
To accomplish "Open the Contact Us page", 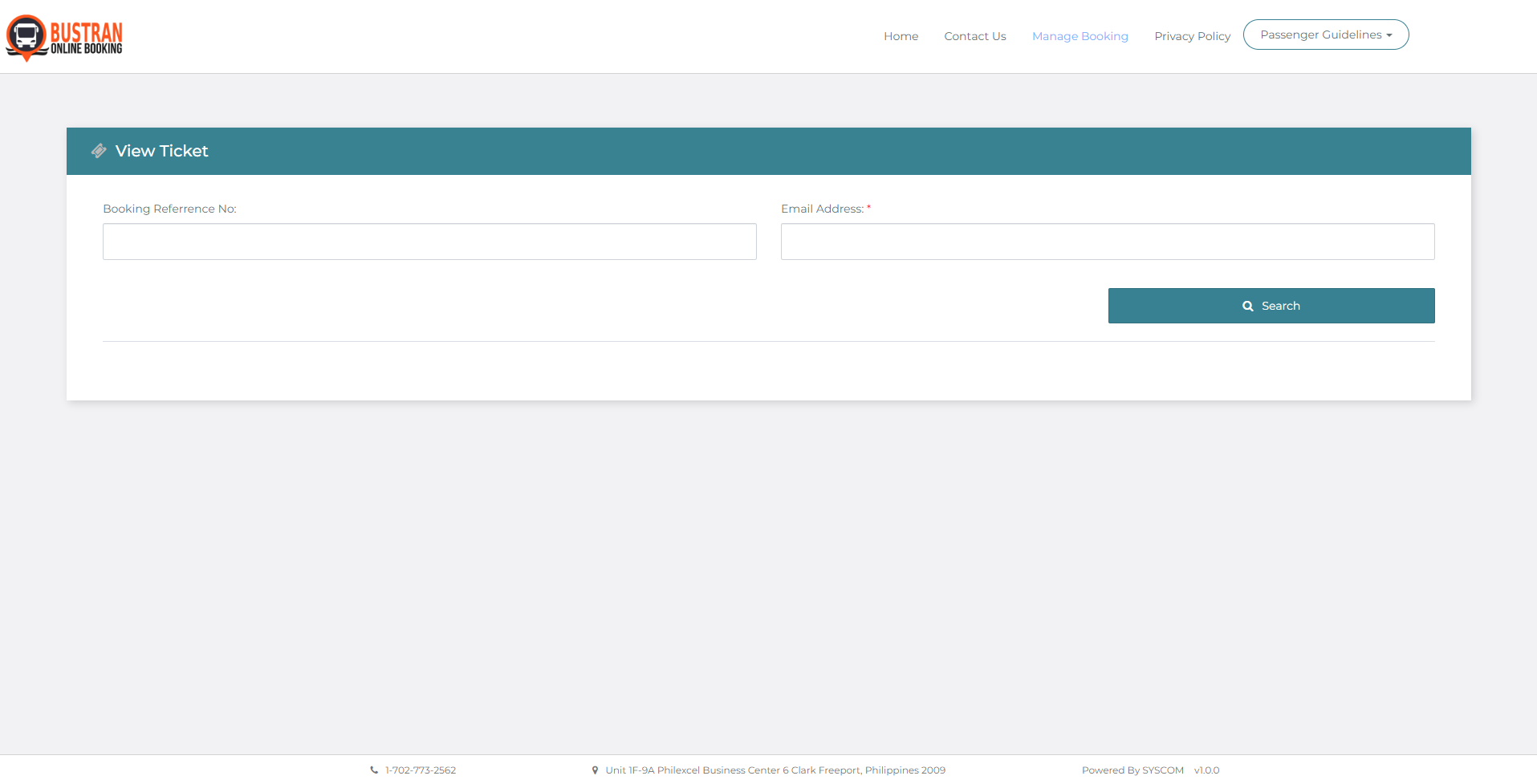I will [974, 36].
